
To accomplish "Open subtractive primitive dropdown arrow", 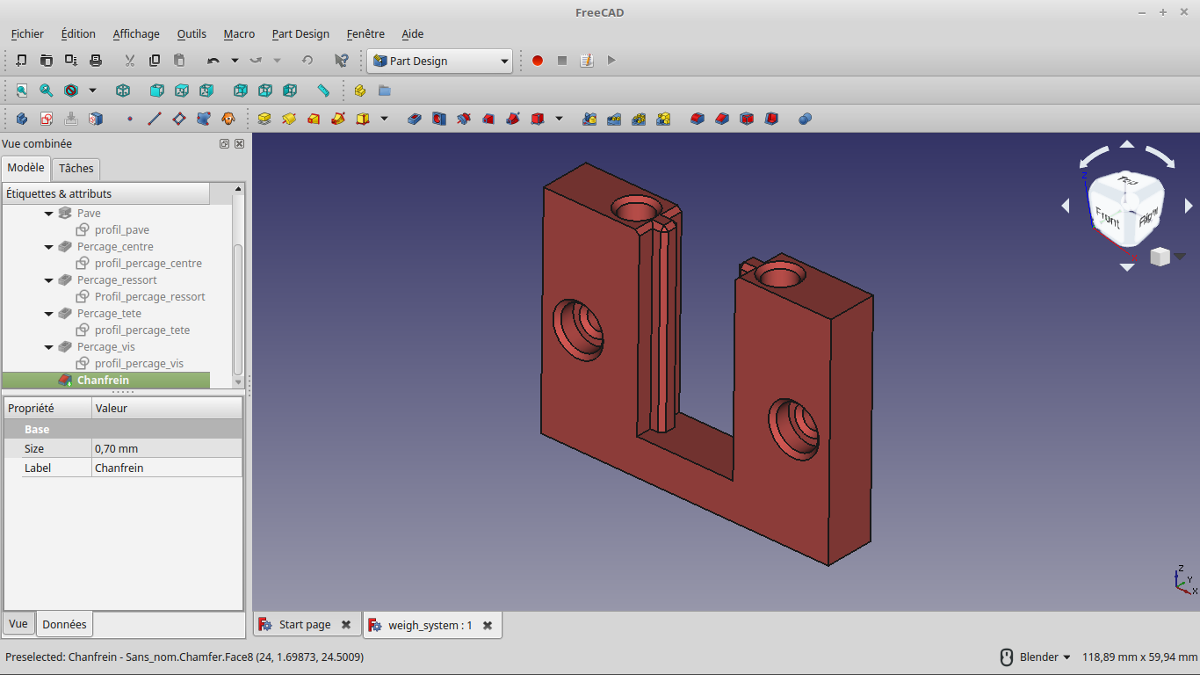I will [x=559, y=118].
